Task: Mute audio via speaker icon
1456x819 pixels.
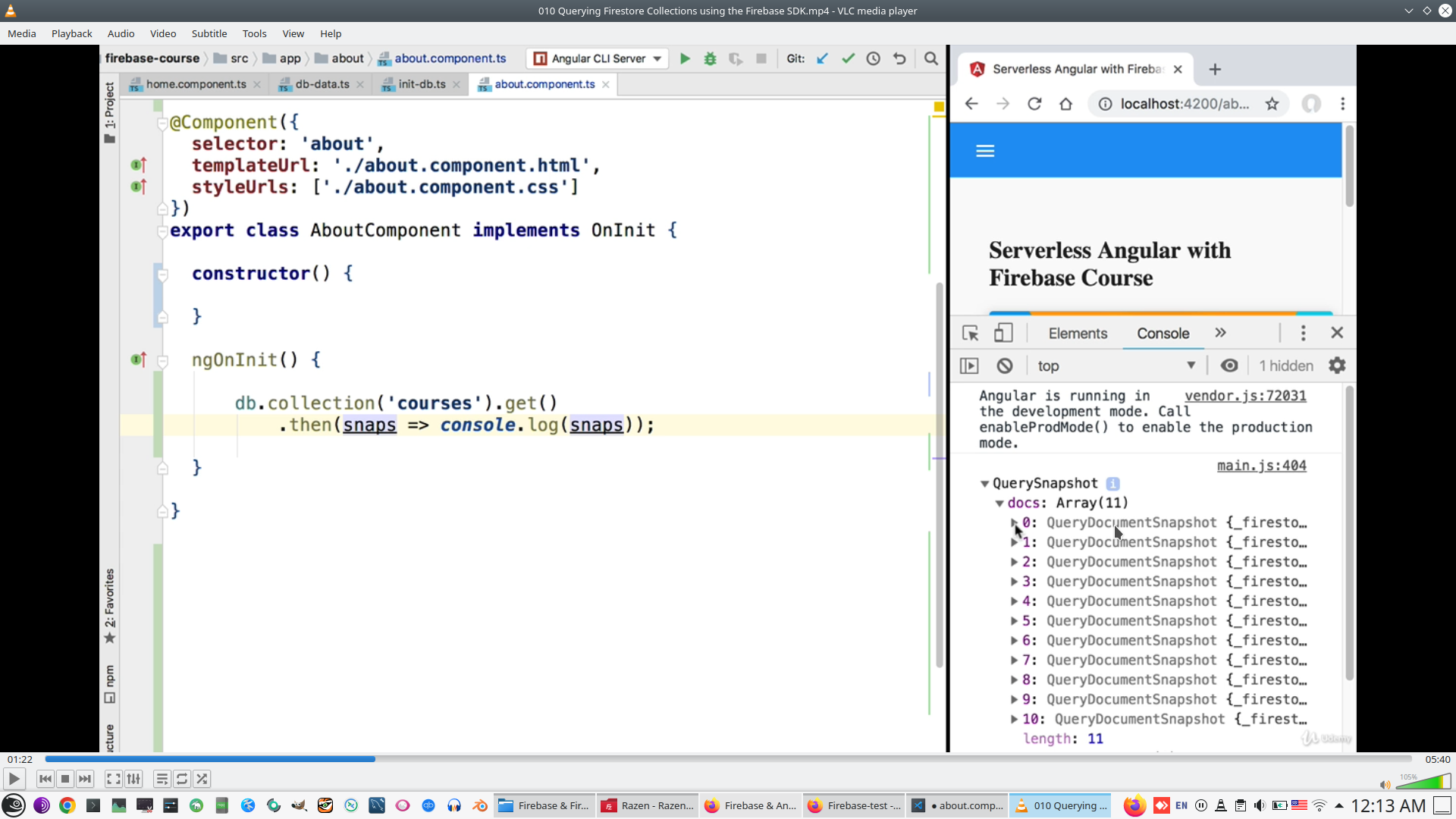Action: point(1385,785)
